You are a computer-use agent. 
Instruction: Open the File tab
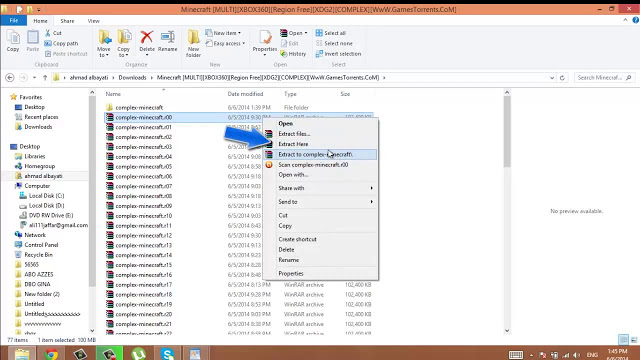tap(13, 20)
